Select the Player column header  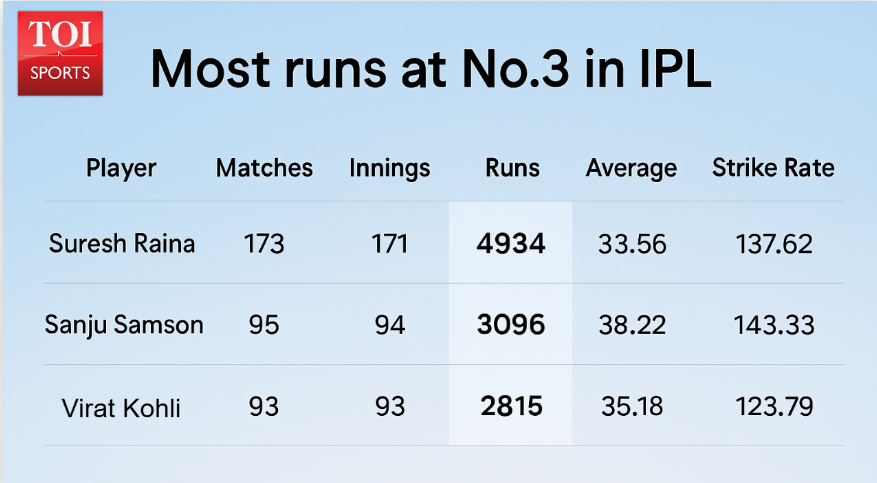(x=121, y=168)
